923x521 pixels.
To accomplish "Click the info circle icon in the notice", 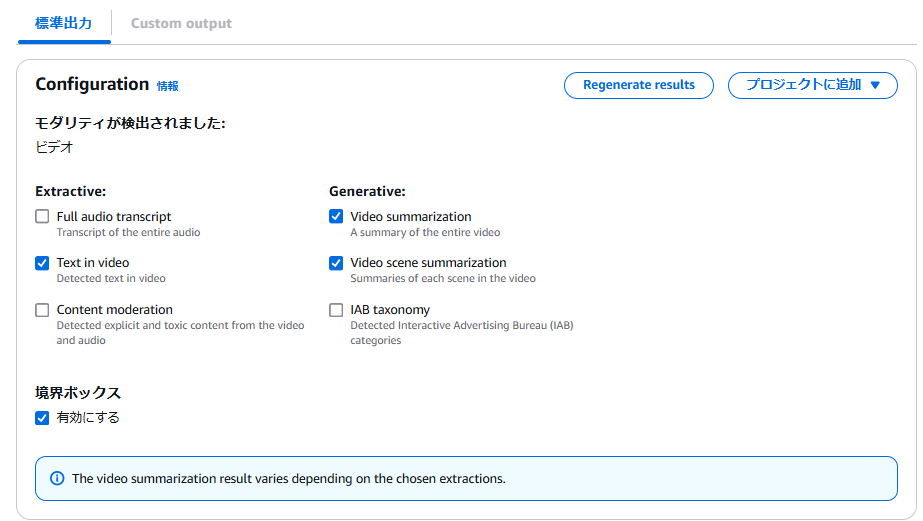I will pyautogui.click(x=57, y=479).
